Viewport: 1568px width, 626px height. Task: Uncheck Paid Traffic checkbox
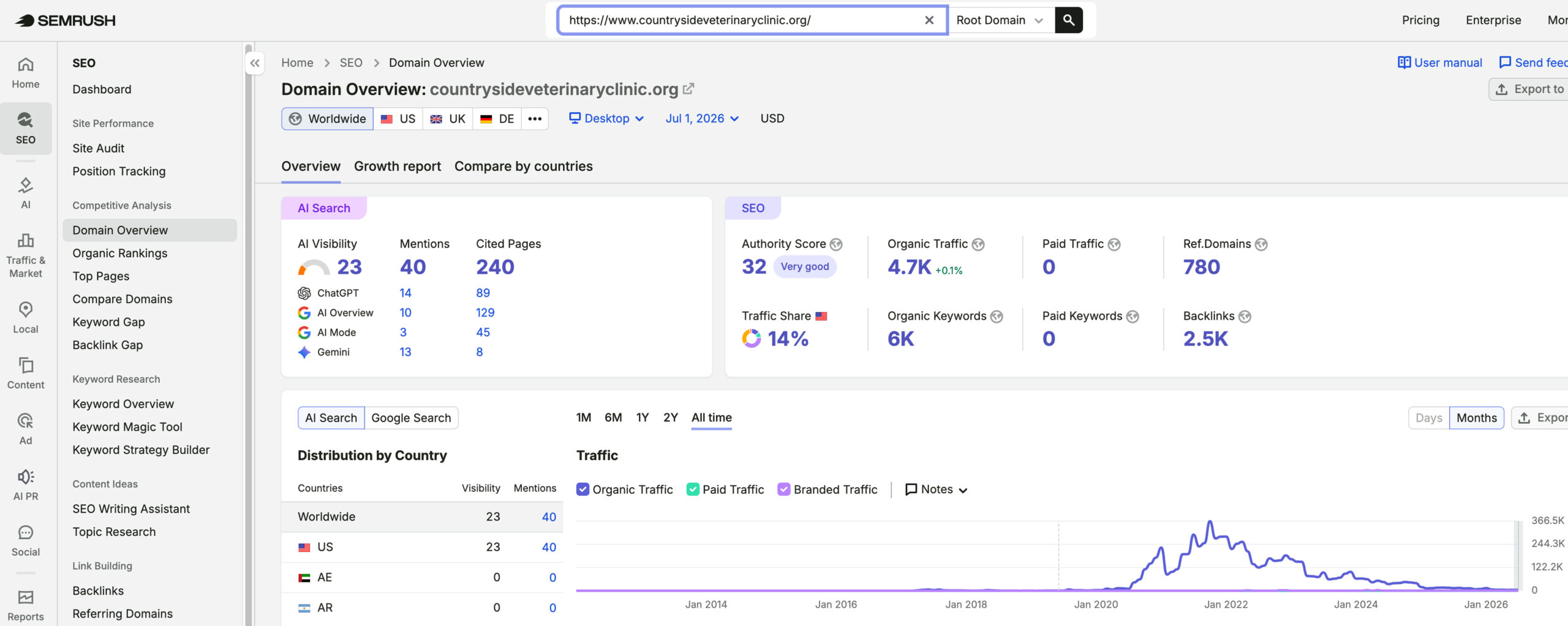pos(693,489)
